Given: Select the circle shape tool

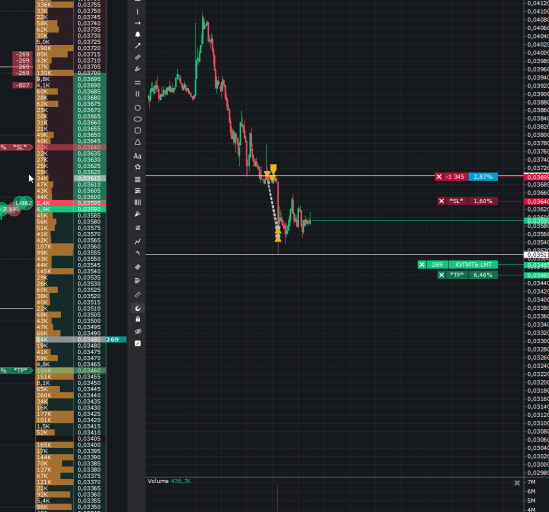Looking at the screenshot, I should [138, 108].
